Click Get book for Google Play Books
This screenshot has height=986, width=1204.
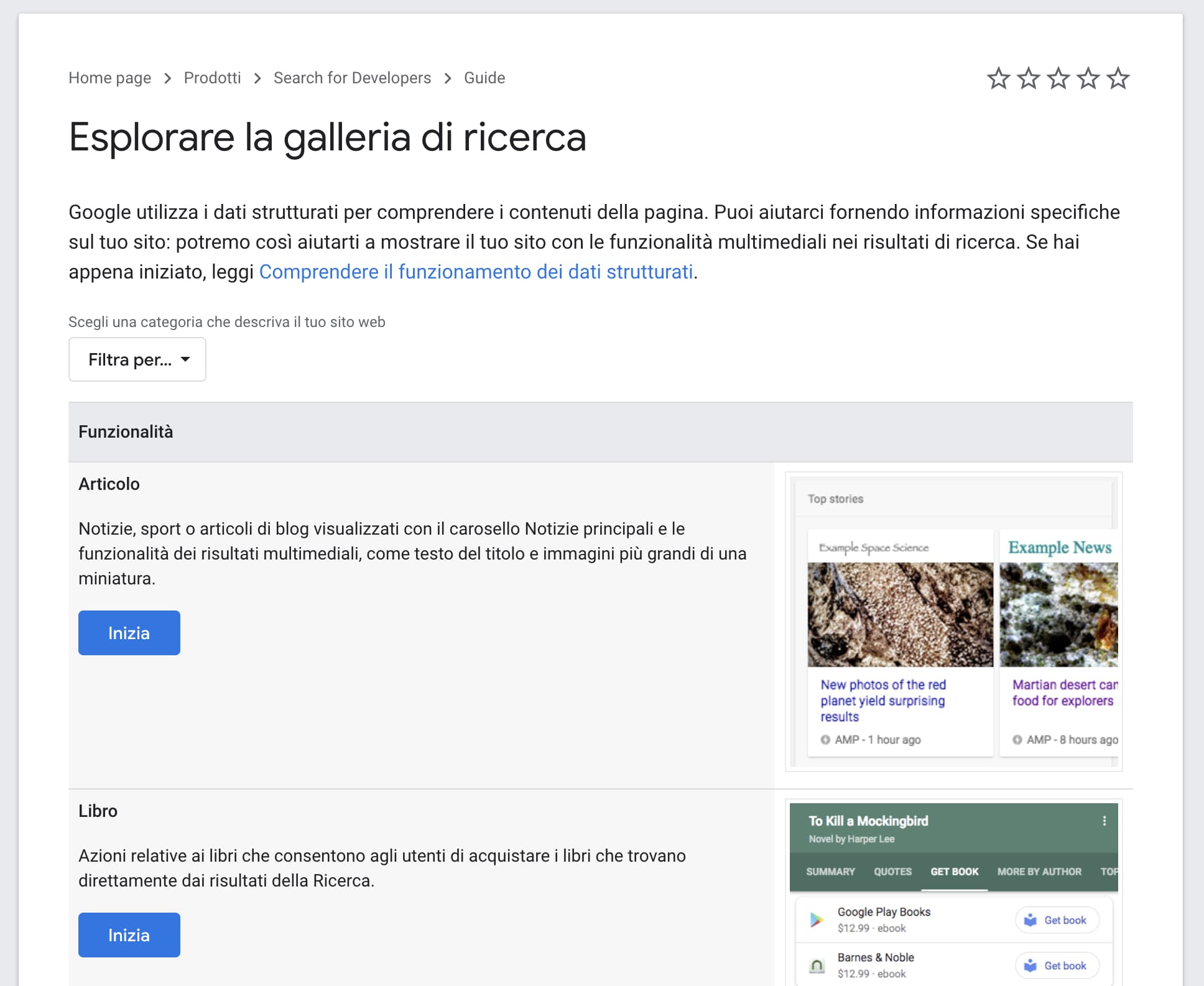pos(1057,920)
